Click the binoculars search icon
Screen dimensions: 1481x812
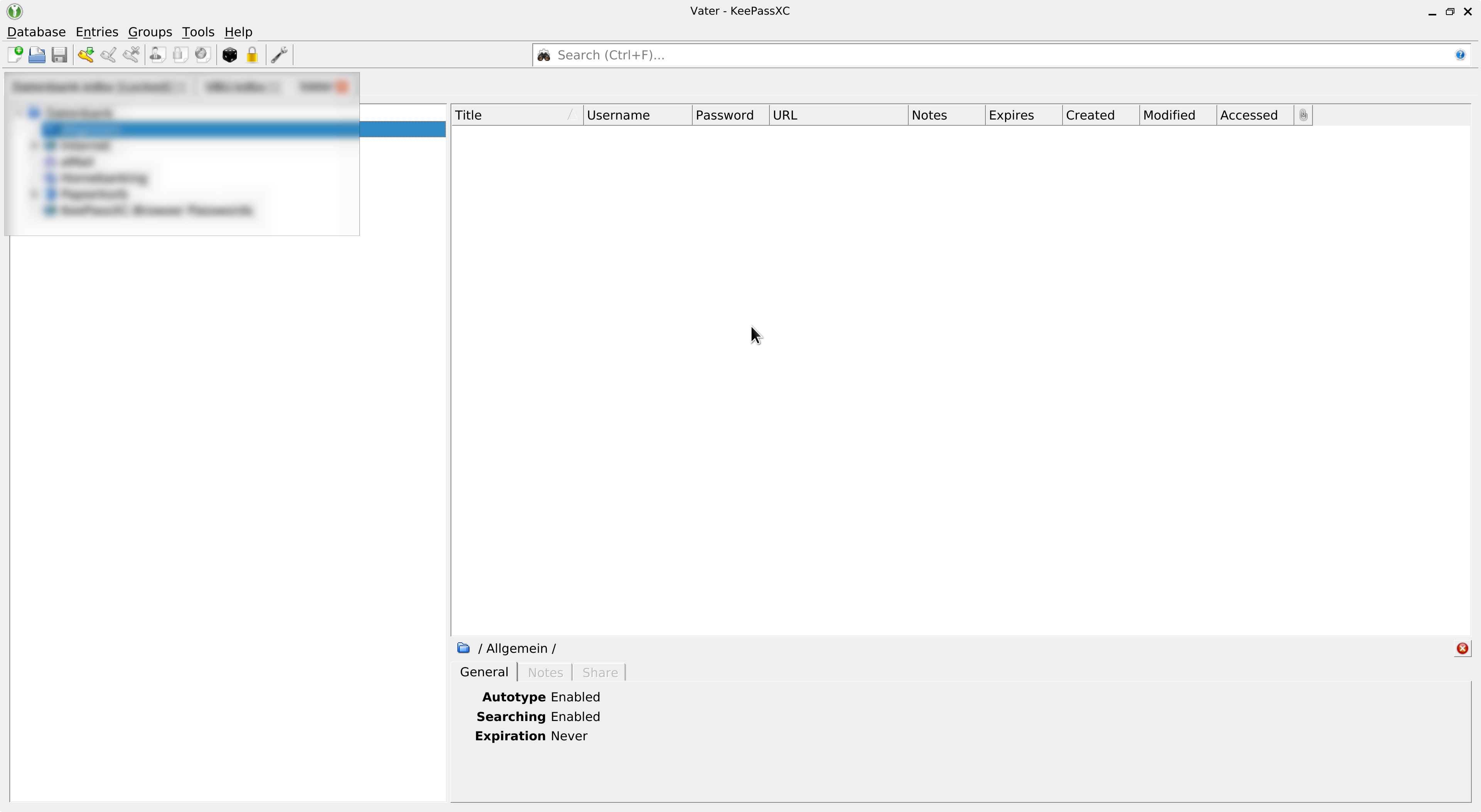click(544, 55)
